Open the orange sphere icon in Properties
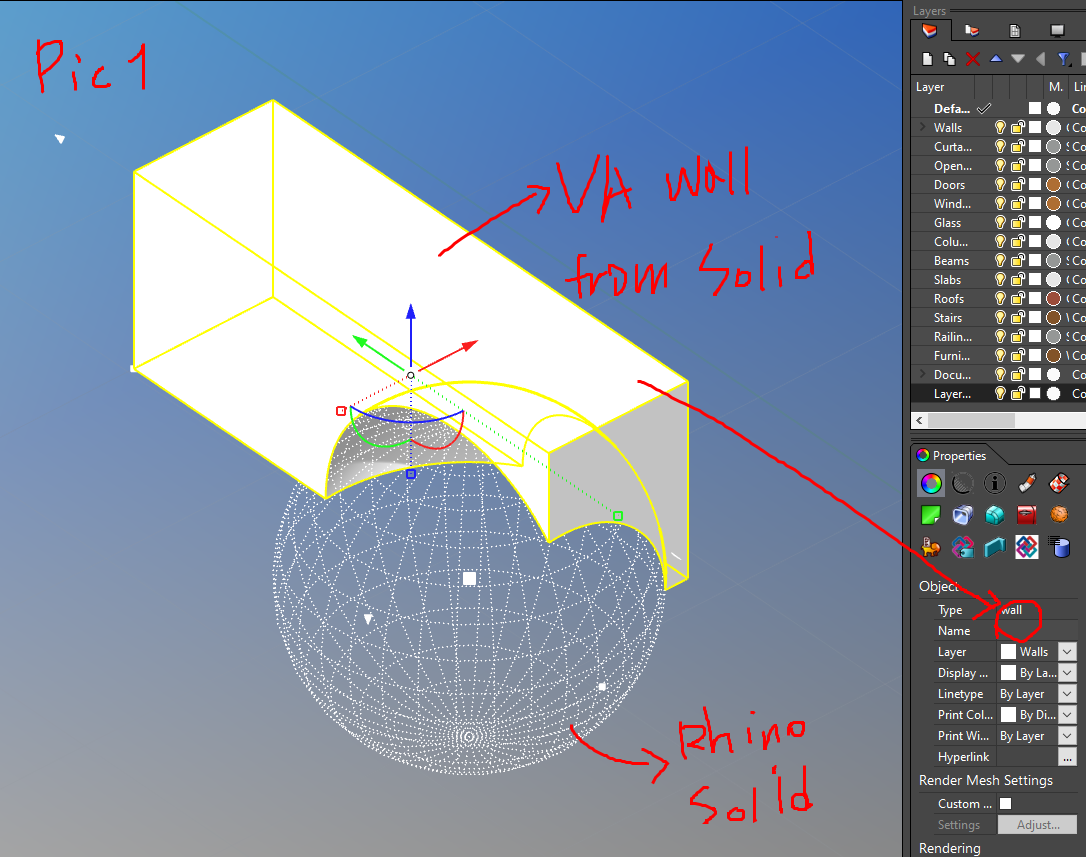 [x=1059, y=515]
